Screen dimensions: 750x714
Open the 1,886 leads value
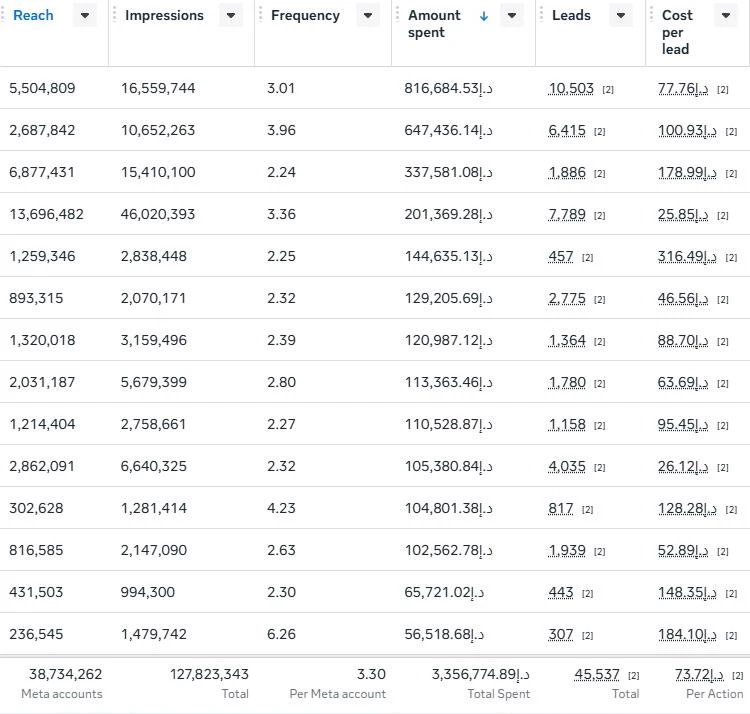(x=567, y=173)
